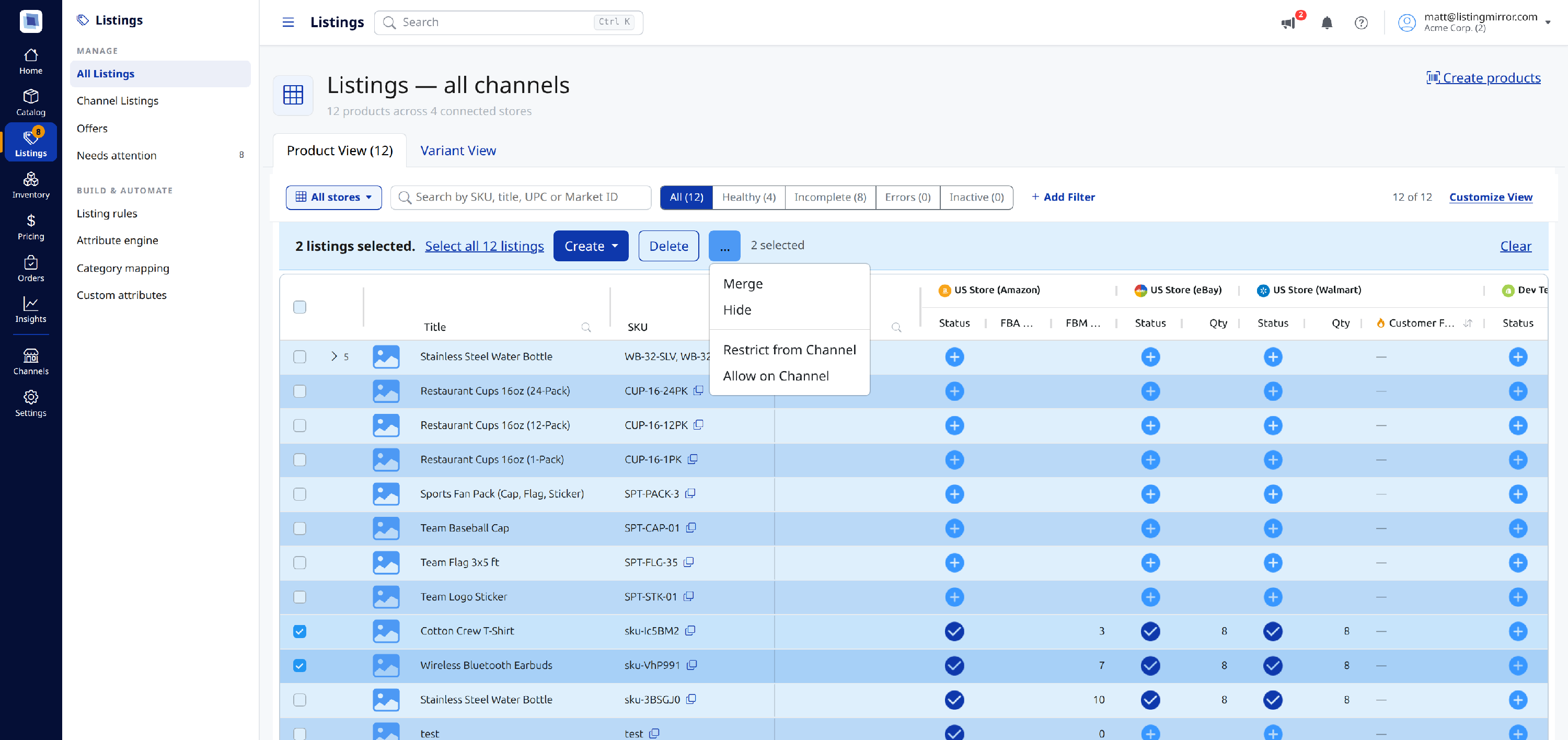Filter by Incomplete (8)

coord(829,197)
